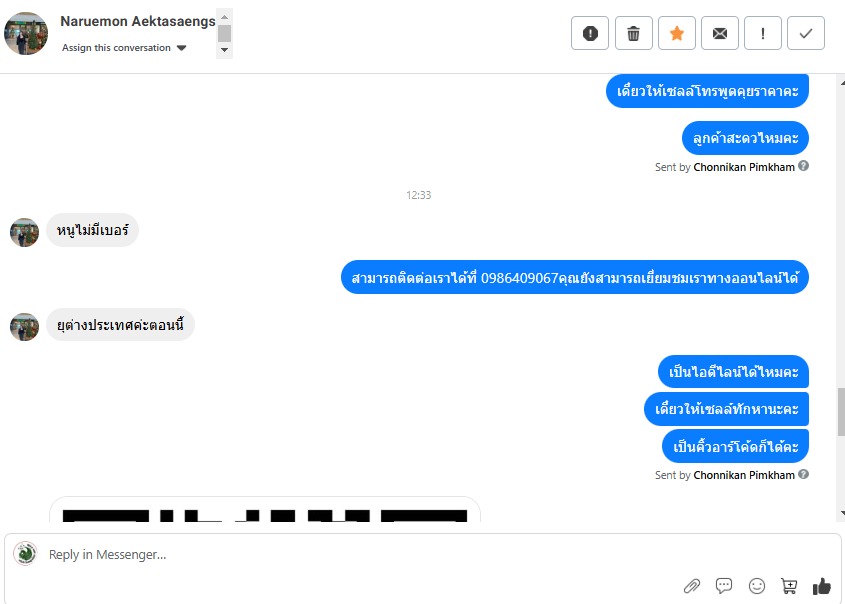
Task: Mark conversation as done checkmark
Action: pos(806,33)
